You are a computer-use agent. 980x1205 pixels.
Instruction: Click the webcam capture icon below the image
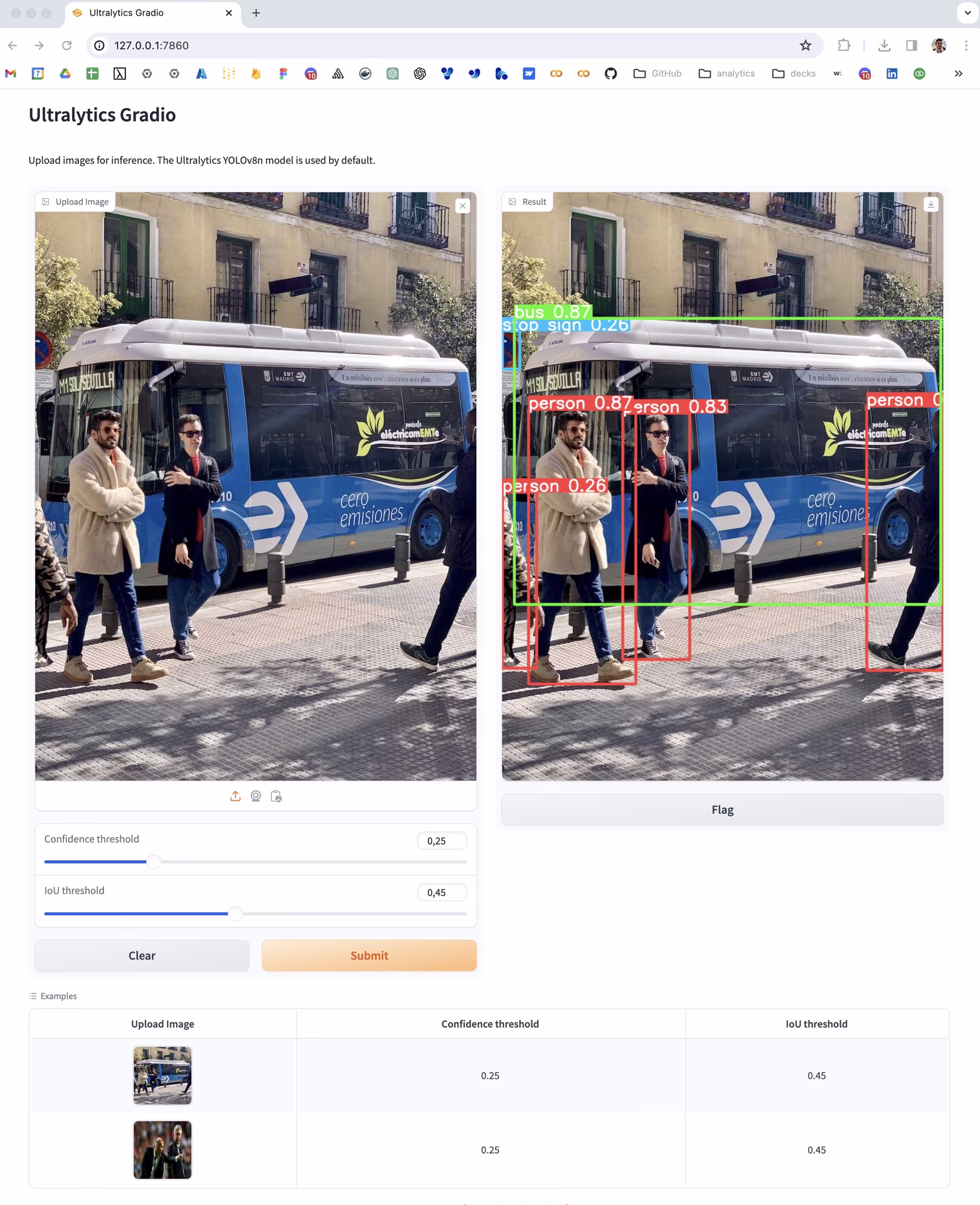256,796
